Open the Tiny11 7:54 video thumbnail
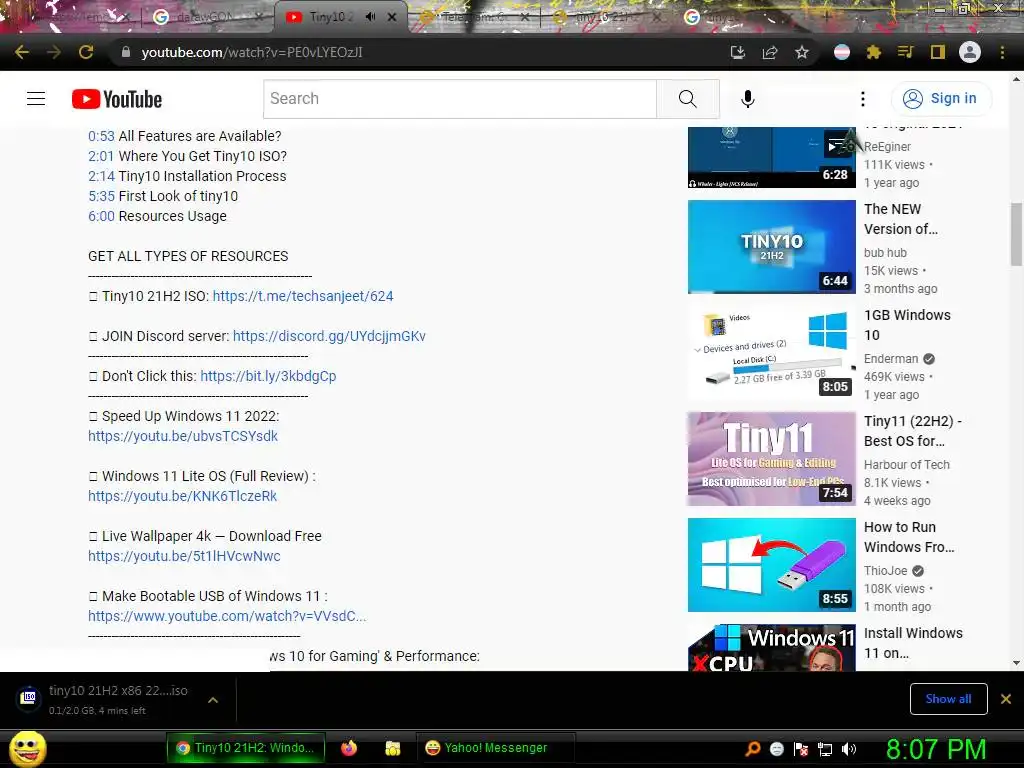 [771, 459]
